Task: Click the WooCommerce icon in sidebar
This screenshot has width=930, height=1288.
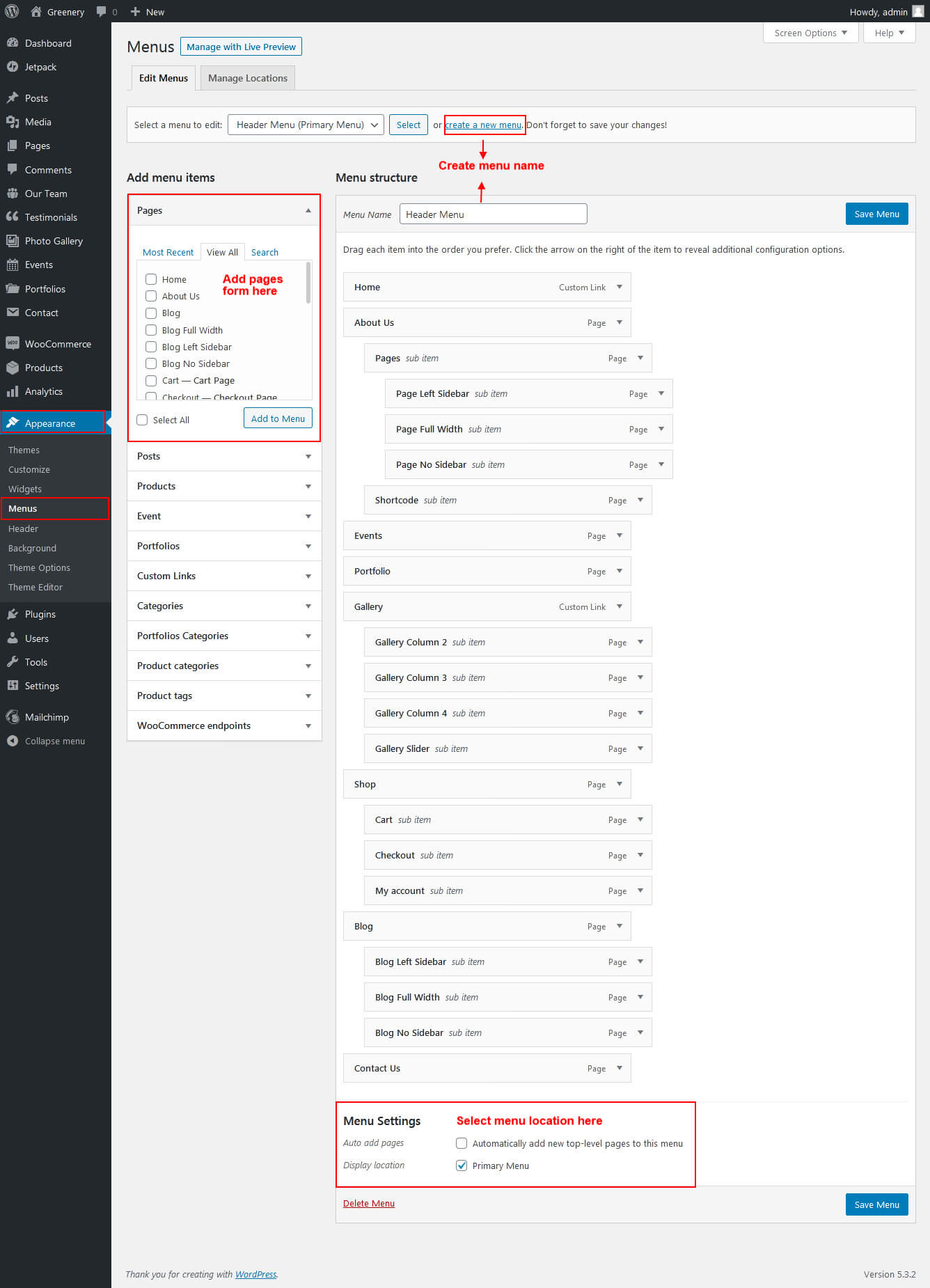Action: [x=12, y=343]
